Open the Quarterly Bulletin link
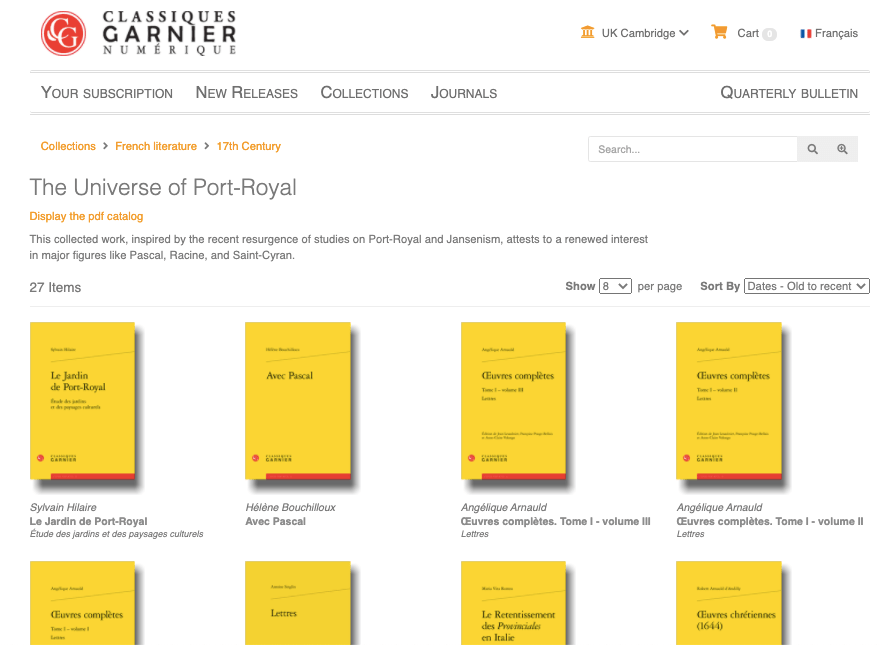 tap(789, 92)
